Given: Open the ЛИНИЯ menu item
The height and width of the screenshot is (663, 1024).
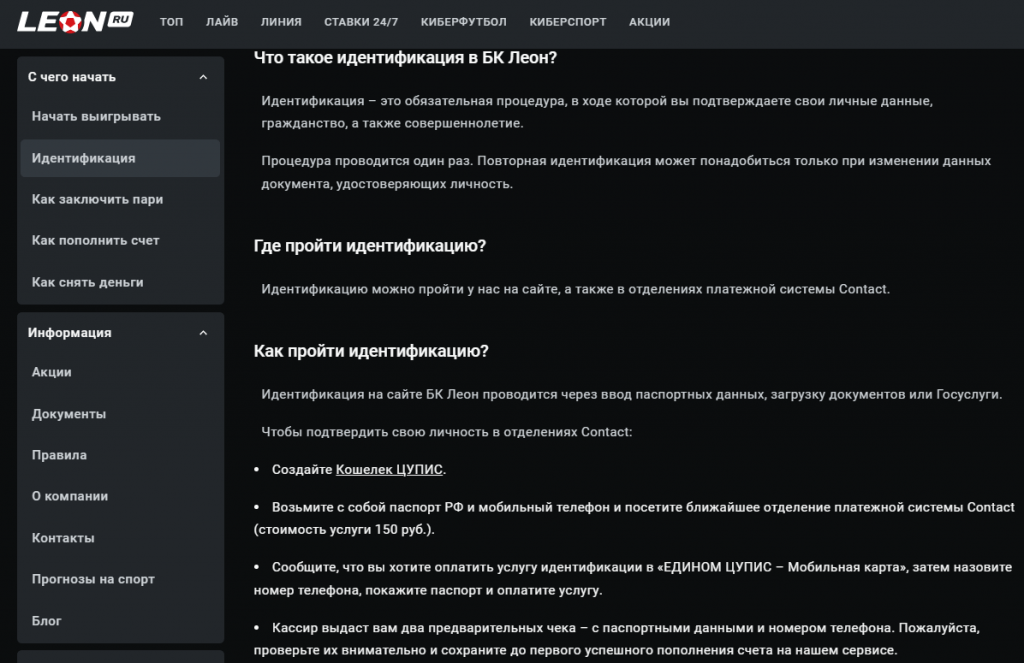Looking at the screenshot, I should (x=281, y=22).
